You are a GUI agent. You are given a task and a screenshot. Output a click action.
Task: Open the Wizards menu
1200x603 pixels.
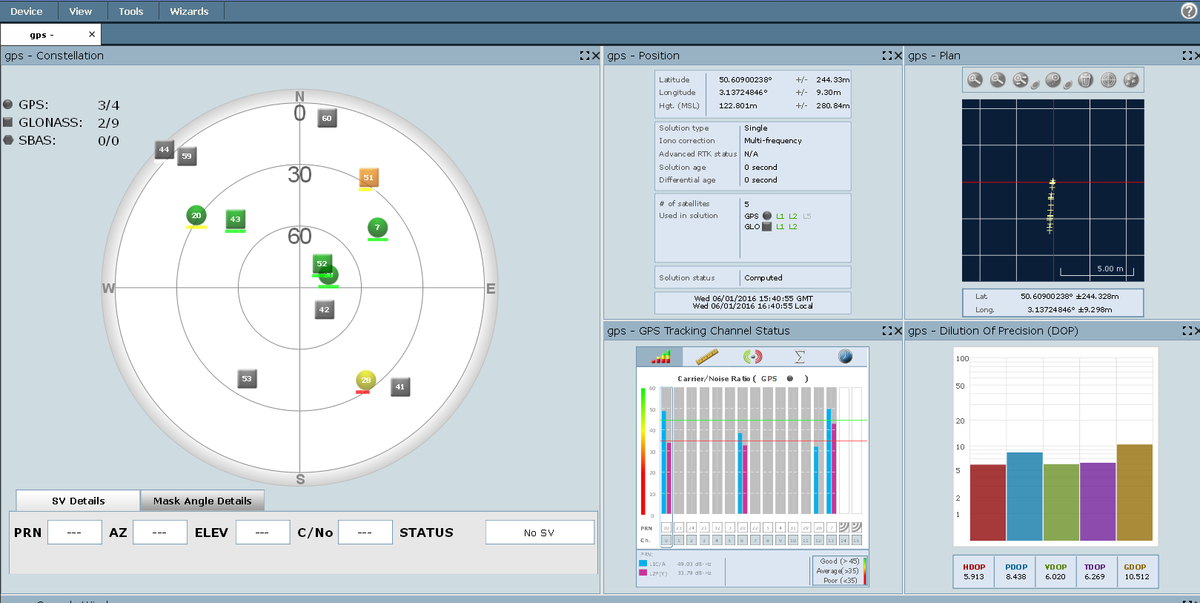coord(189,11)
